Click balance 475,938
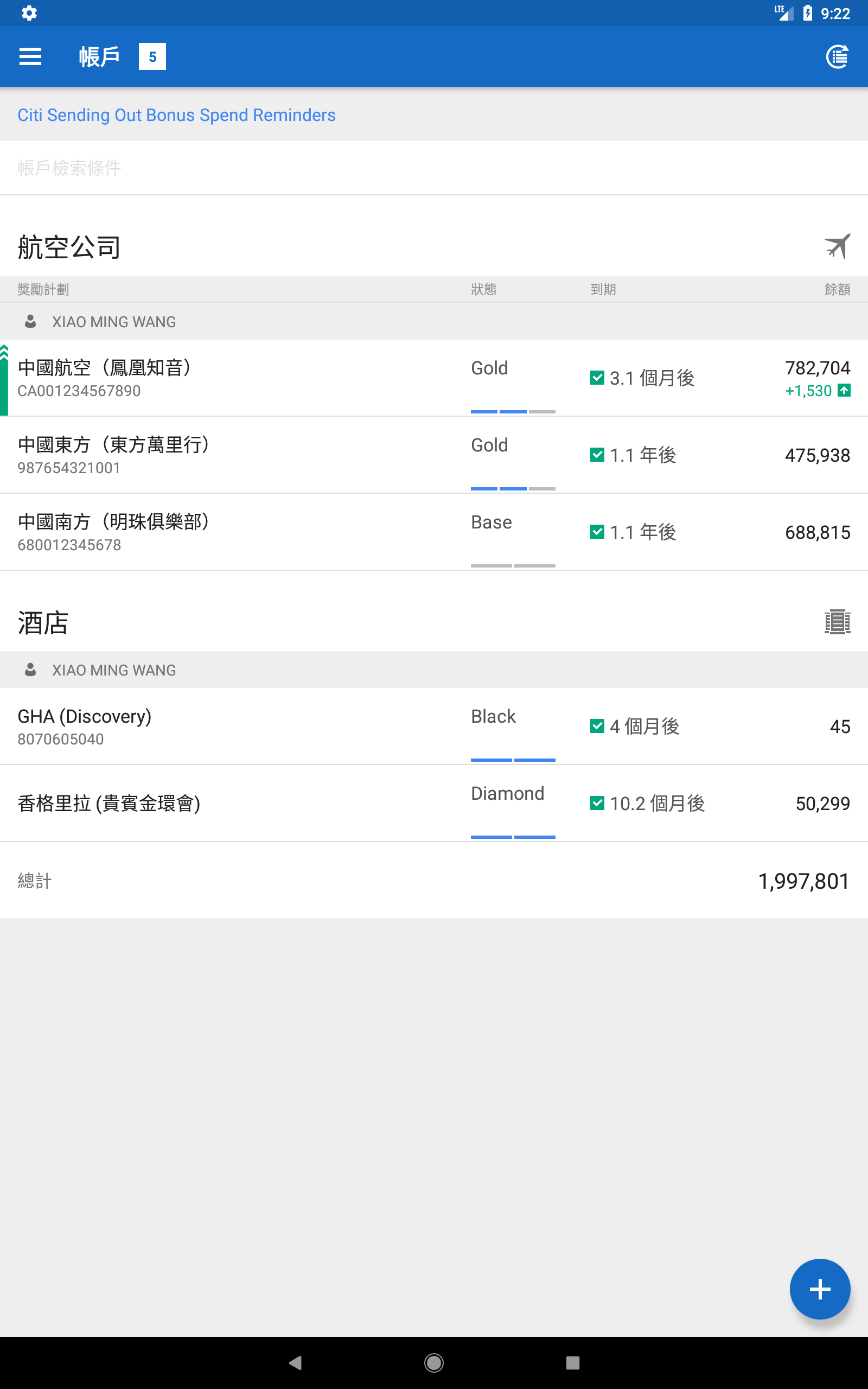This screenshot has height=1389, width=868. tap(818, 455)
